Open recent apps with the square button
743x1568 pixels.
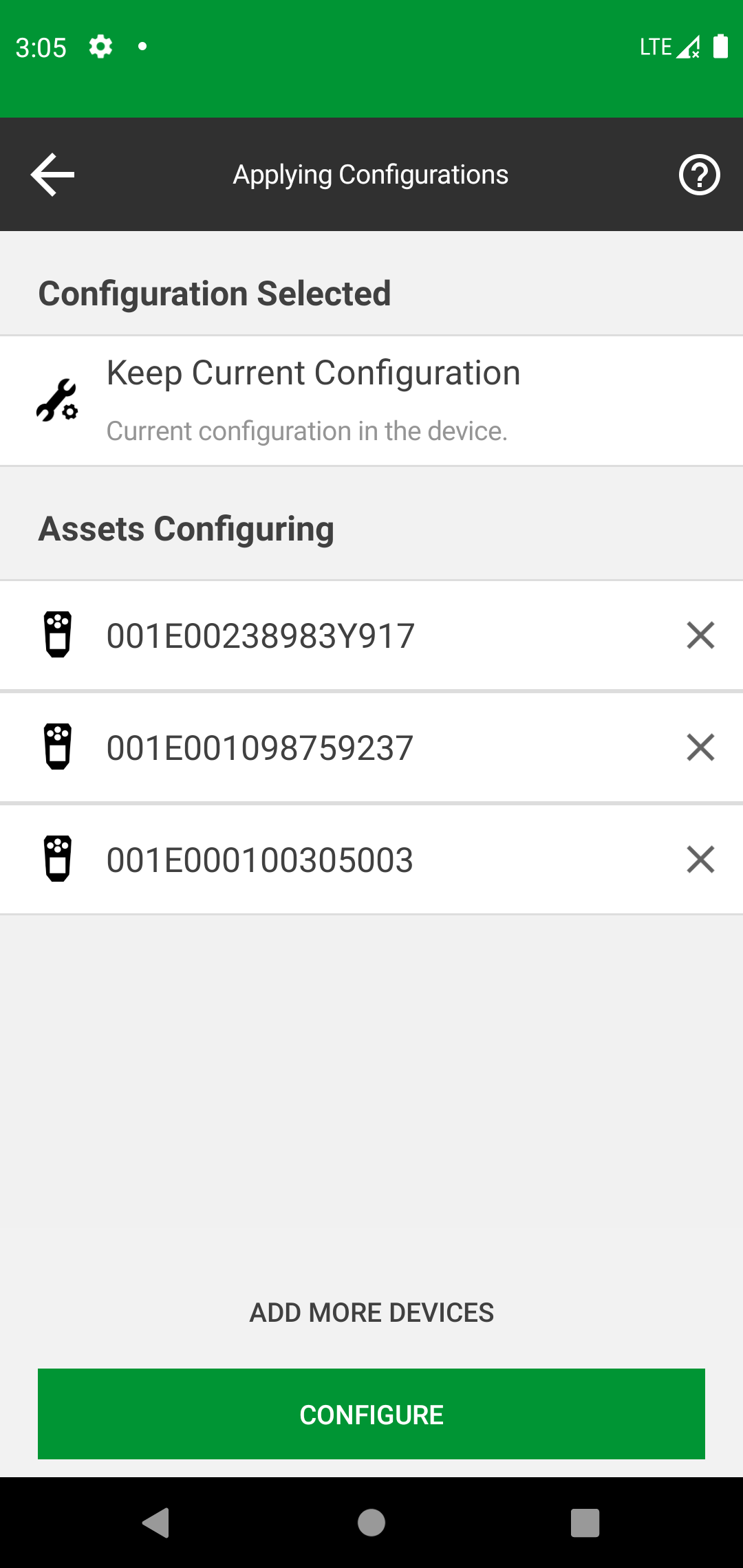click(x=585, y=1523)
